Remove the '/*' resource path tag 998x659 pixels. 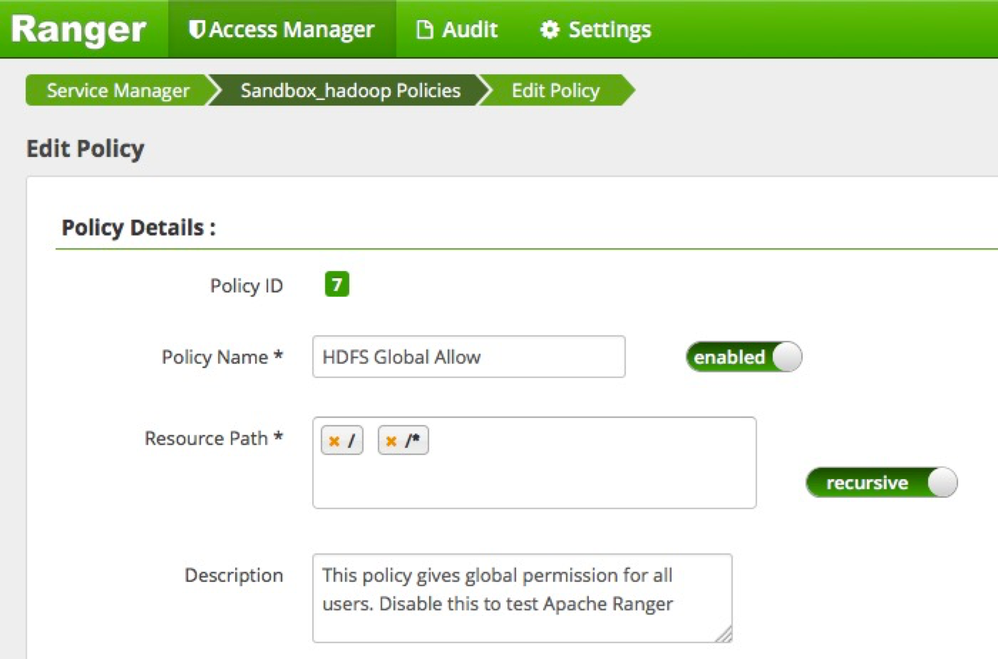click(x=391, y=441)
